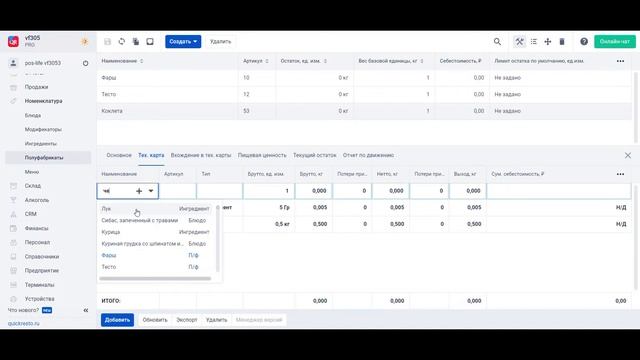This screenshot has width=640, height=360.
Task: Open the Вхождение в тех. карты tab
Action: 201,156
